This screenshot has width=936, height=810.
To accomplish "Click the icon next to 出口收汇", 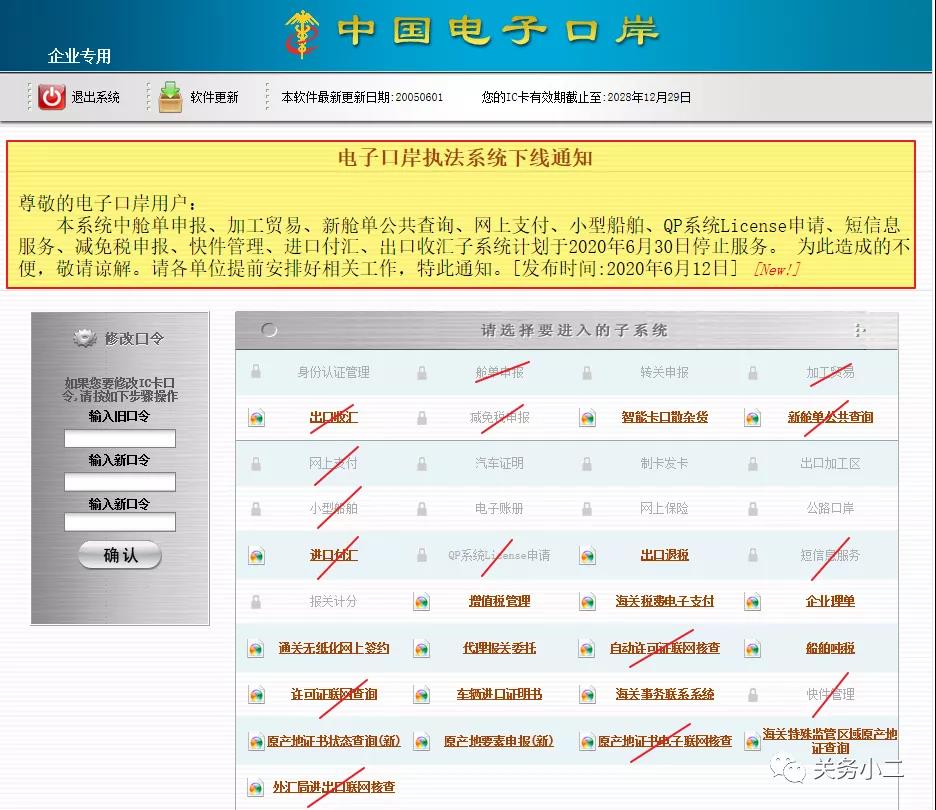I will [256, 418].
